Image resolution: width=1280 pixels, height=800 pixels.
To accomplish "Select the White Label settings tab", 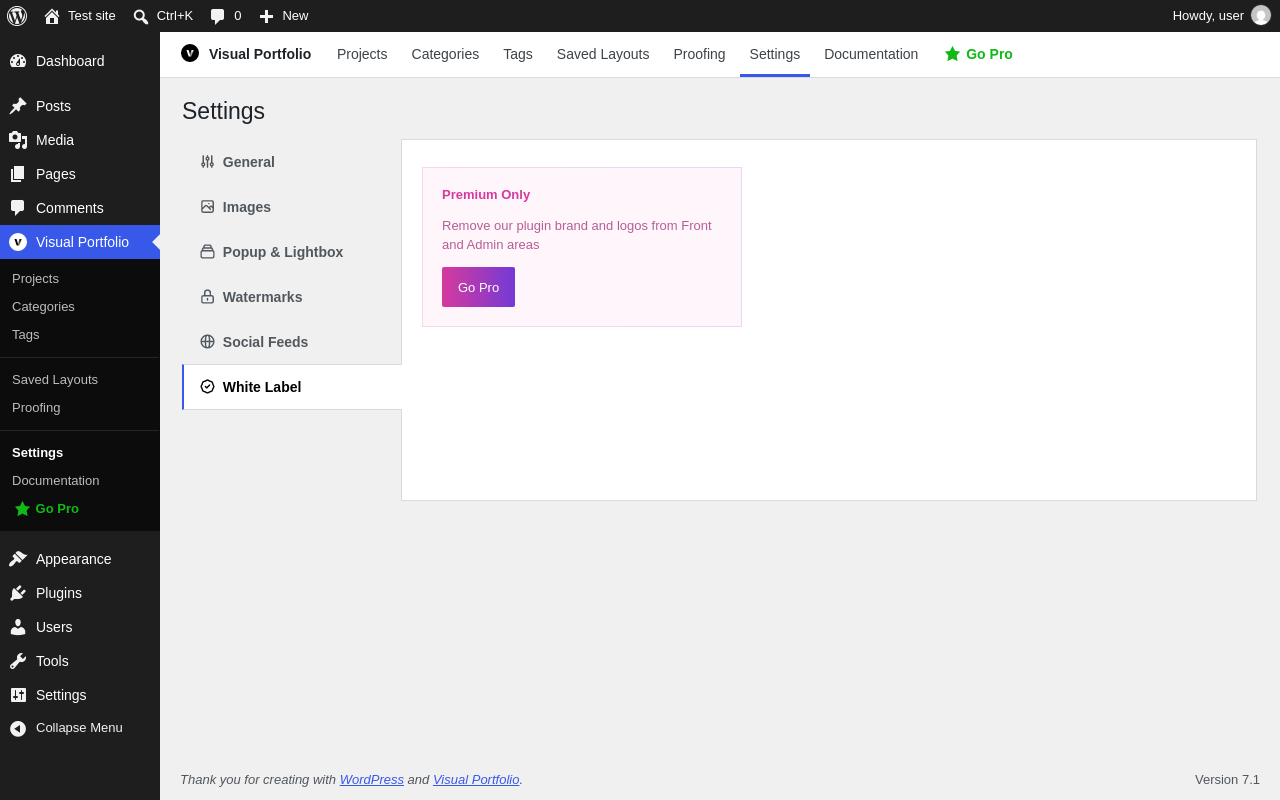I will pyautogui.click(x=292, y=387).
